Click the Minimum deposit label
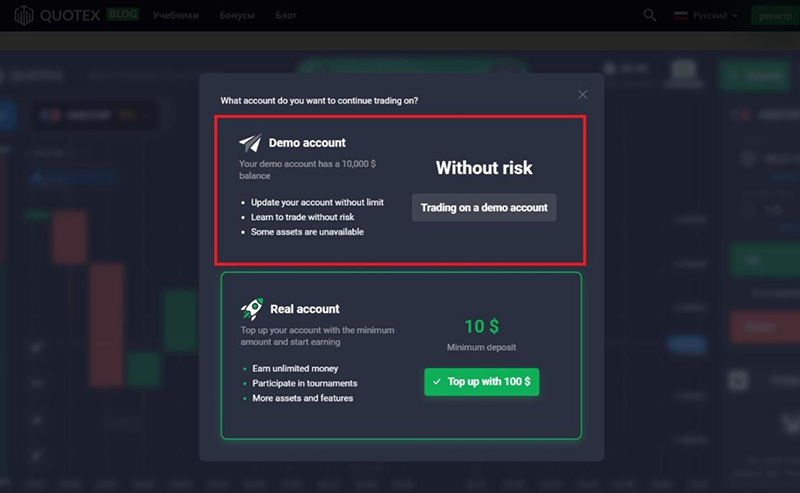 click(x=481, y=347)
